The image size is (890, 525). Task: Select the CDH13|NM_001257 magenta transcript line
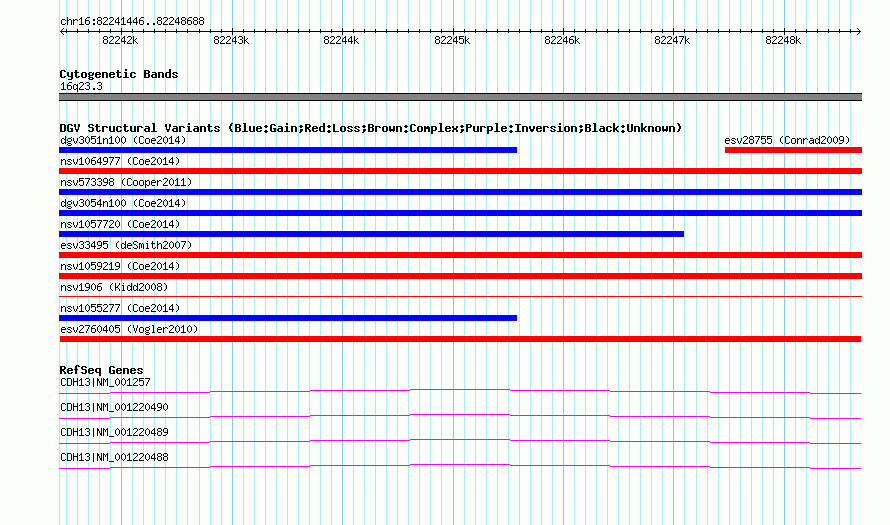click(460, 392)
